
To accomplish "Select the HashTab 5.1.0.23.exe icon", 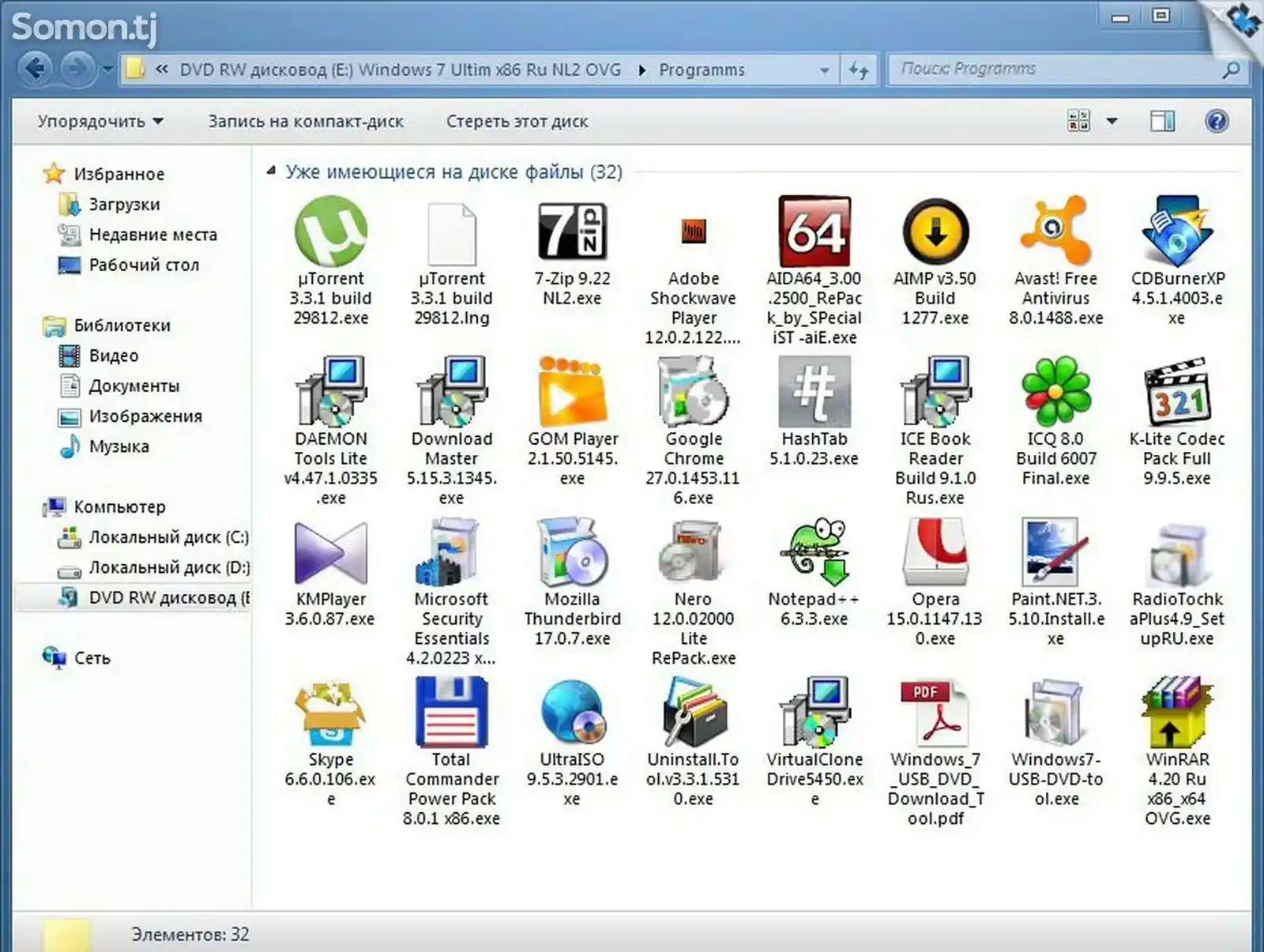I will [814, 391].
